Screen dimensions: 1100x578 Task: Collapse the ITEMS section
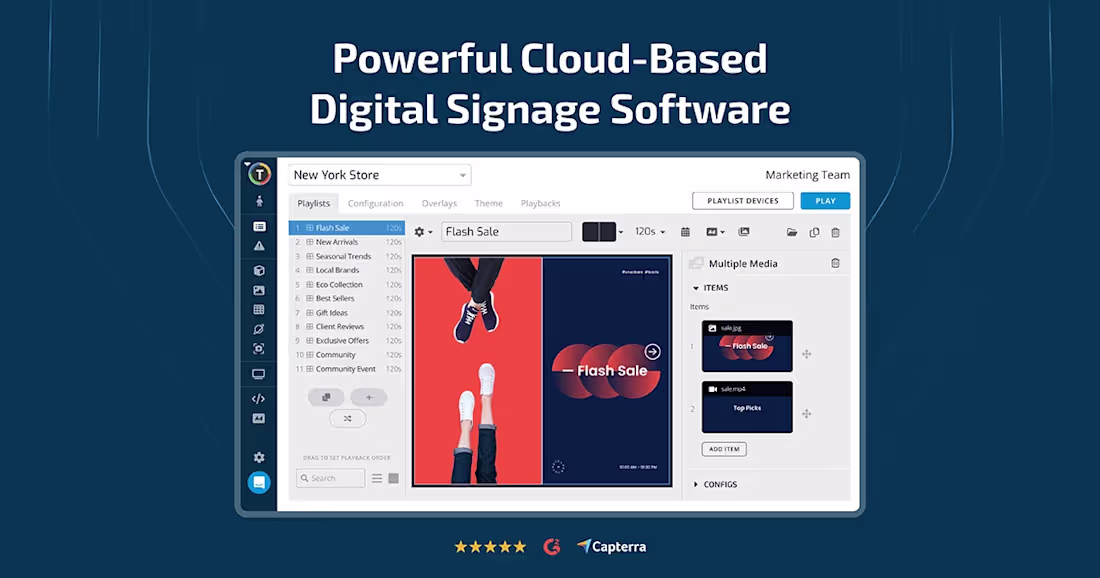tap(711, 288)
